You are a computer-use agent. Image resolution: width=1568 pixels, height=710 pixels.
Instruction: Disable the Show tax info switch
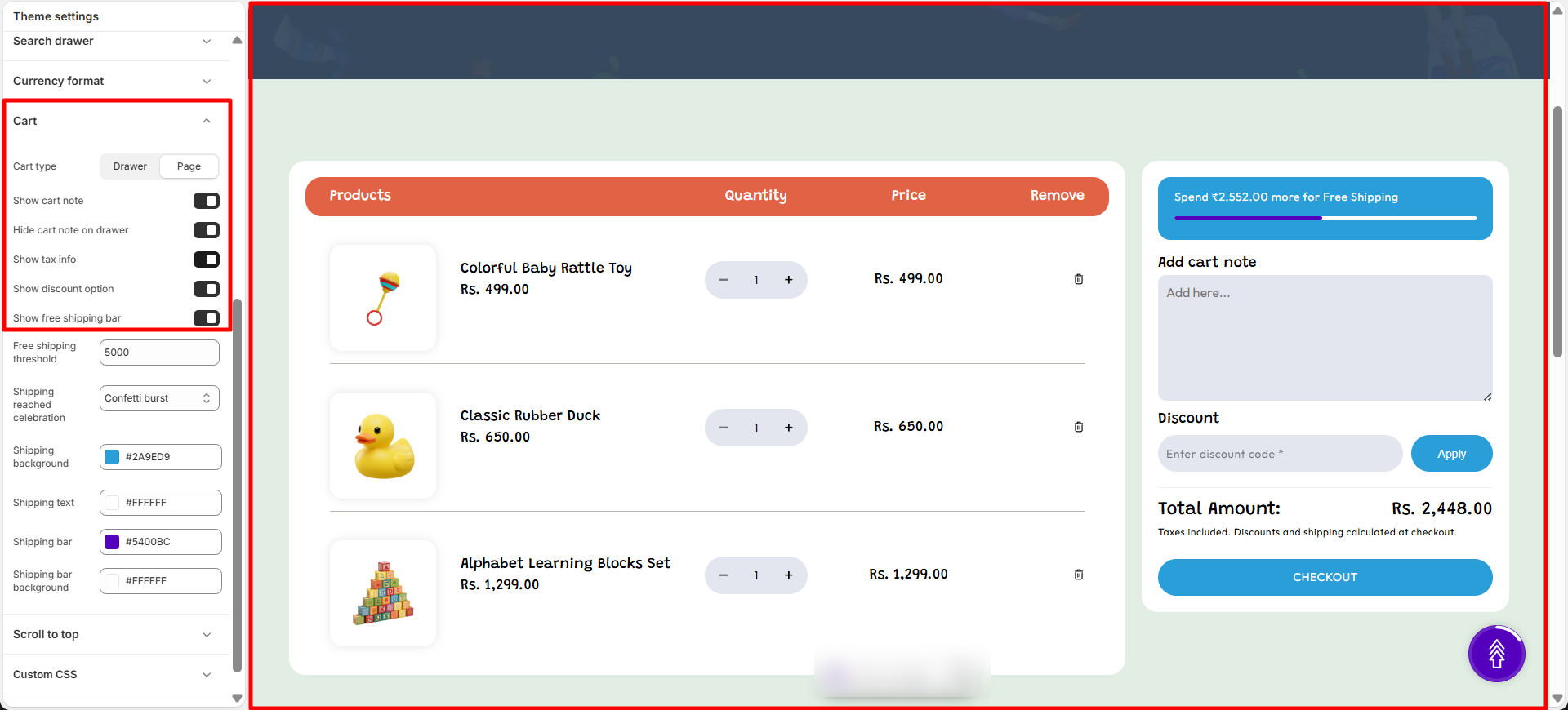(x=206, y=260)
